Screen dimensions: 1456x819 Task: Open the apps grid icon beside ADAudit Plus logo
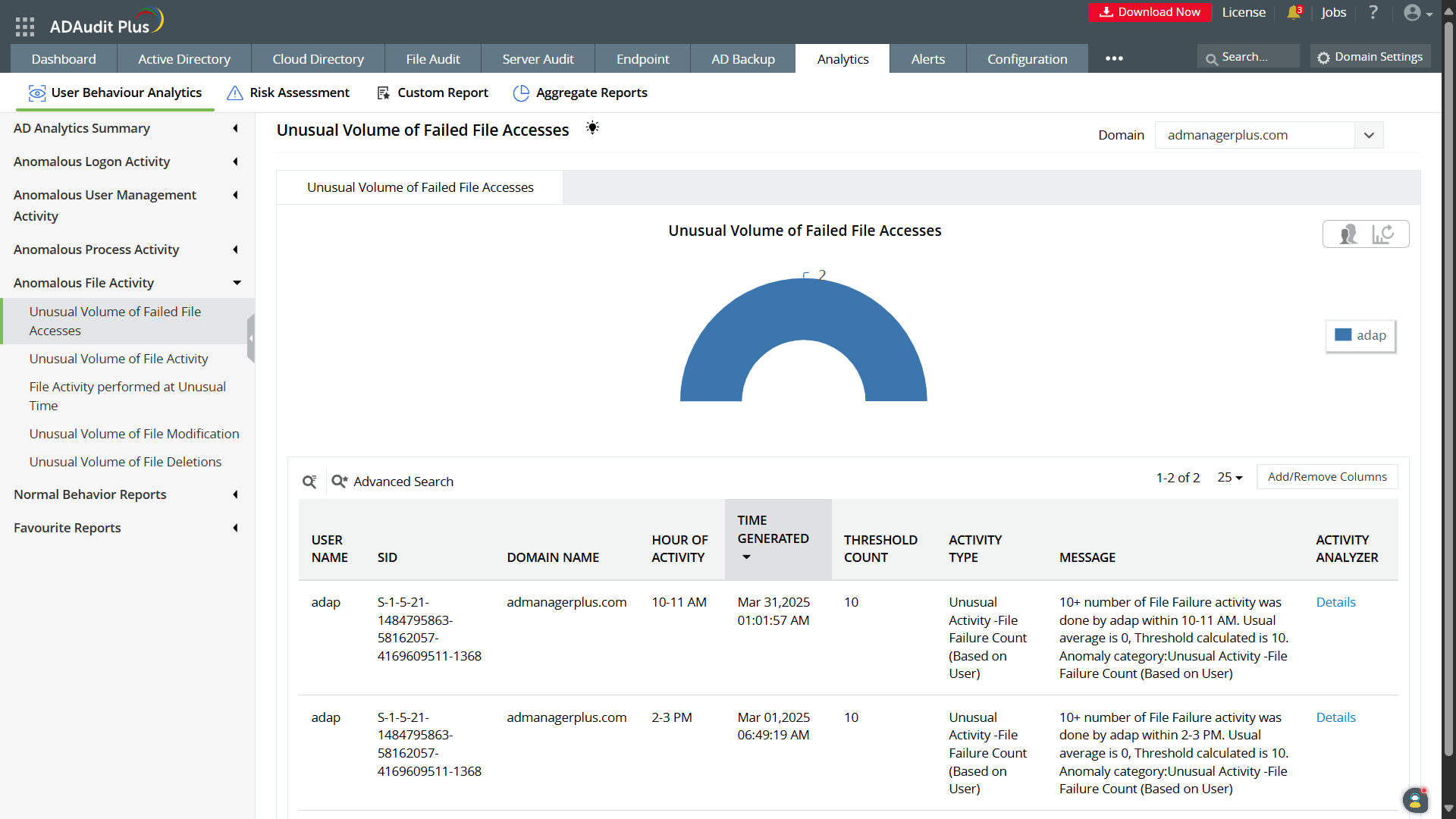[x=24, y=26]
